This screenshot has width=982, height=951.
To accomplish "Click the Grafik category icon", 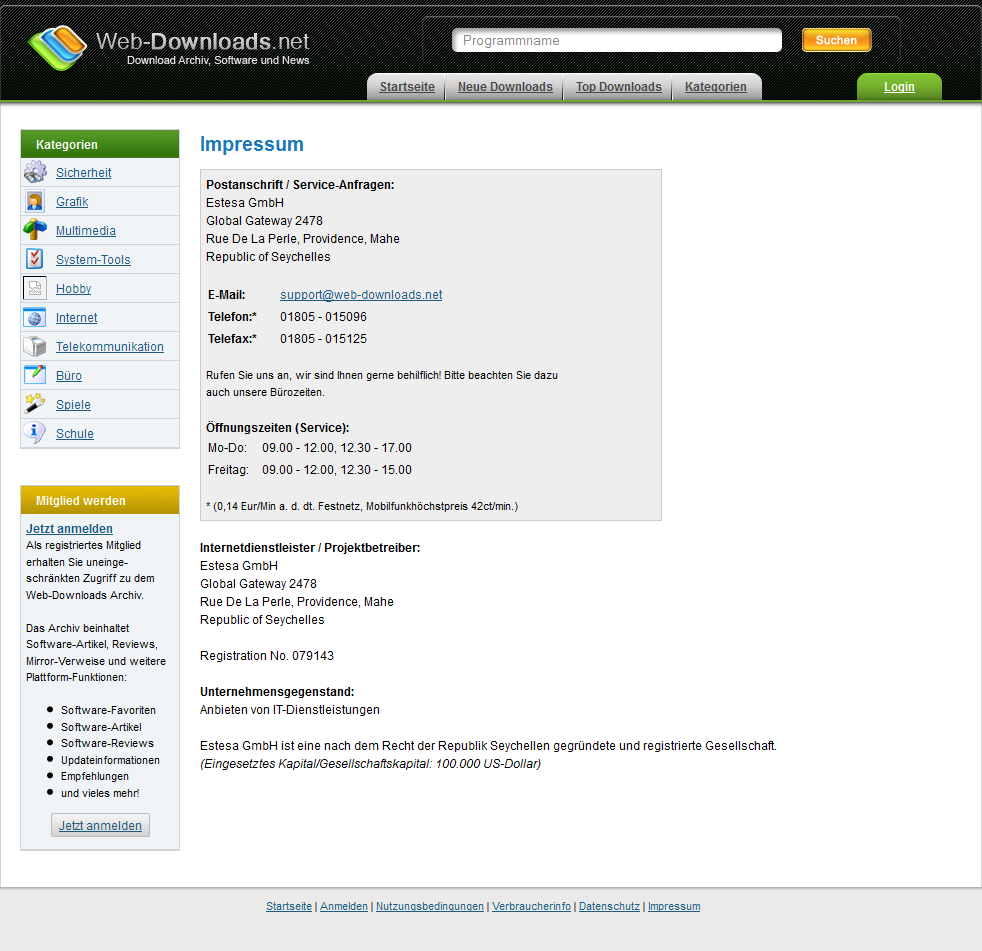I will click(35, 201).
